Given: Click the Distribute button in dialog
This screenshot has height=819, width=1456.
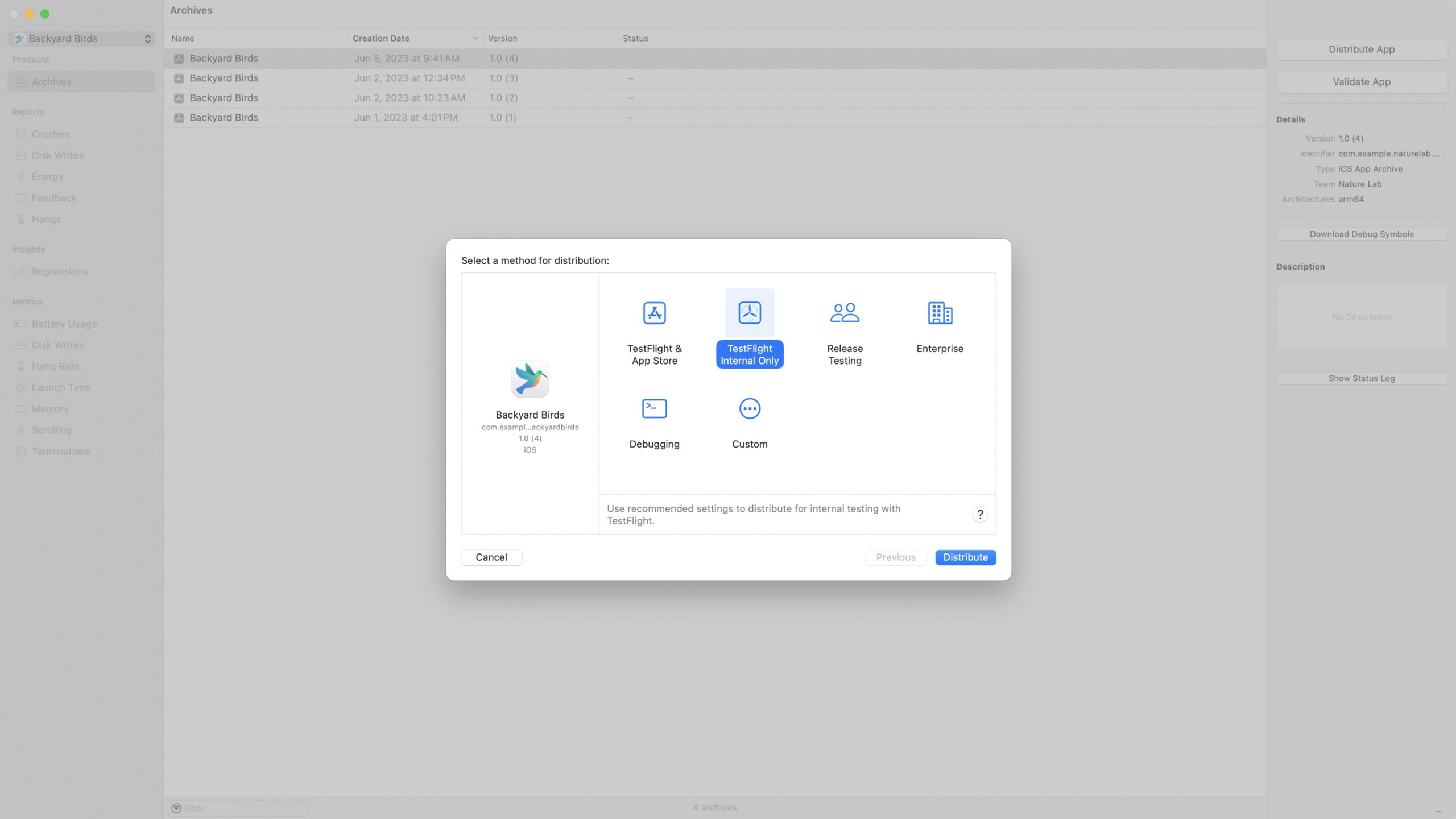Looking at the screenshot, I should click(x=965, y=557).
